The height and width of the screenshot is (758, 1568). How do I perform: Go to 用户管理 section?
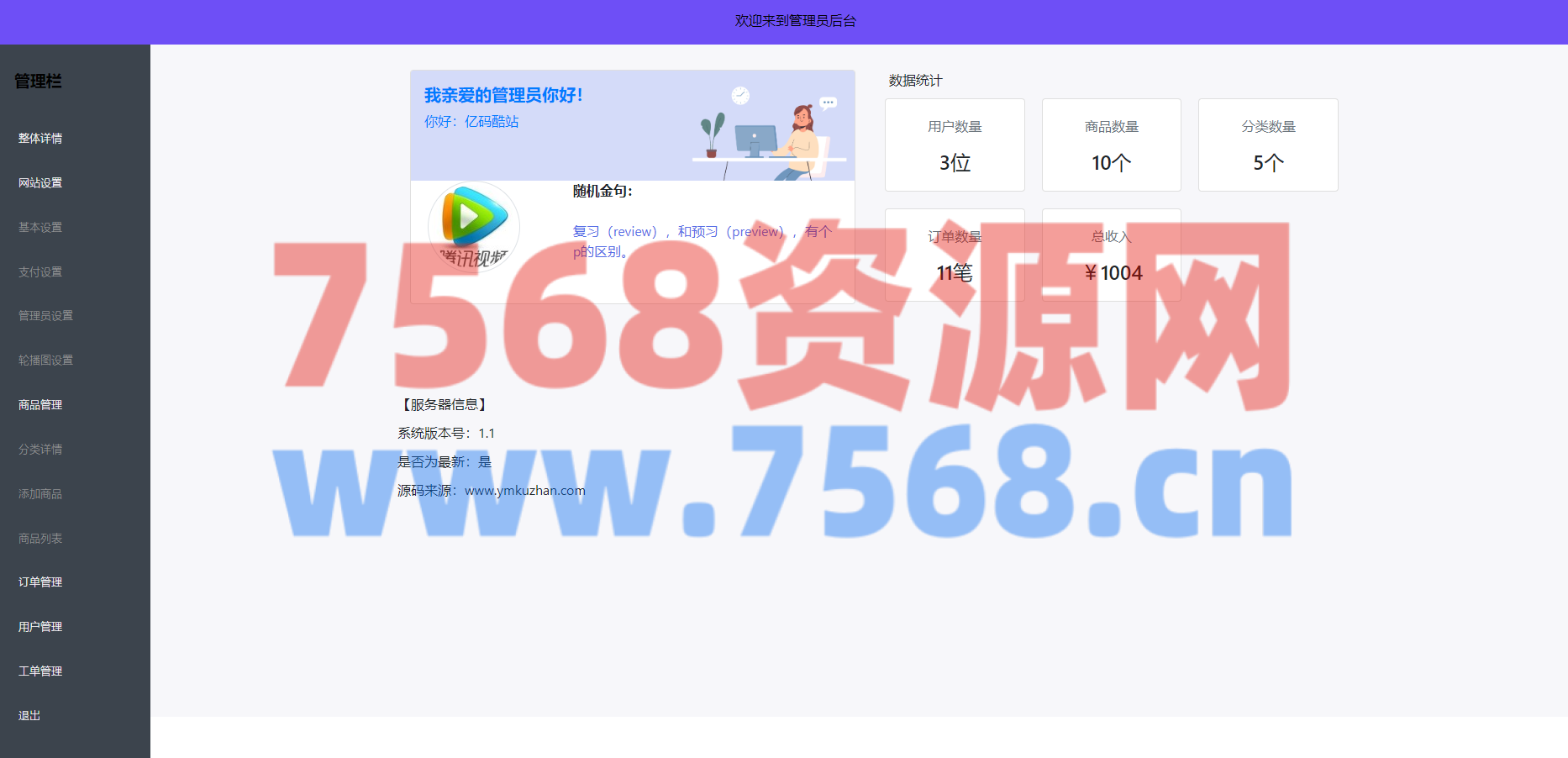point(40,627)
